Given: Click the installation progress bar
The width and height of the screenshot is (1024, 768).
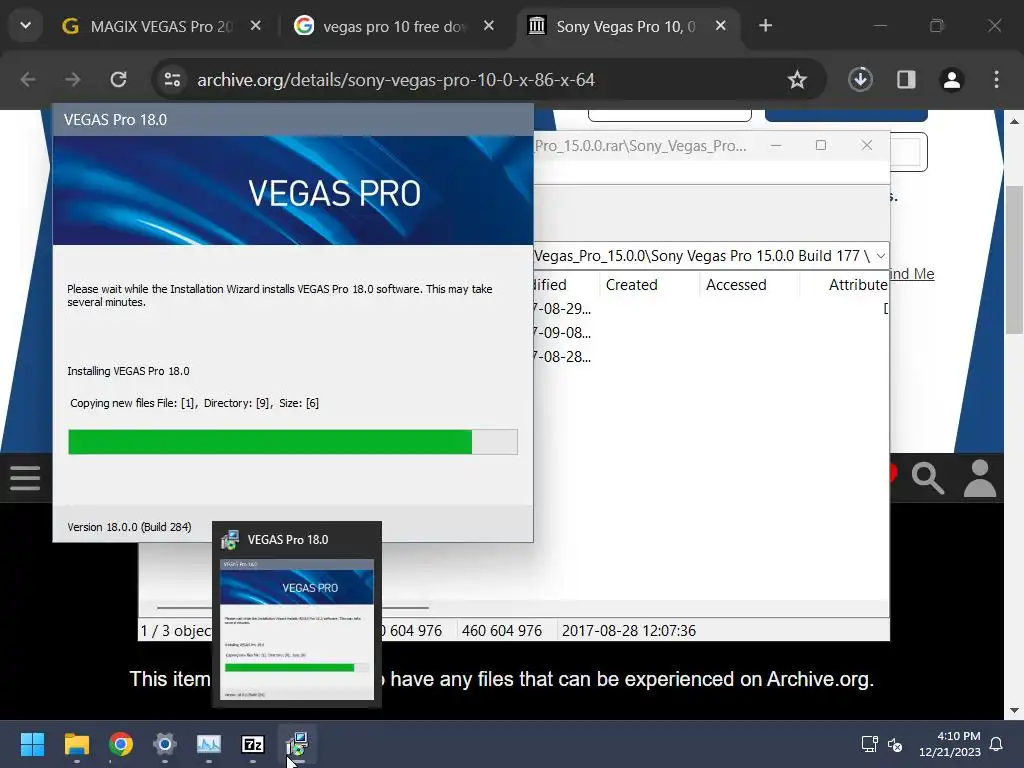Looking at the screenshot, I should [293, 442].
